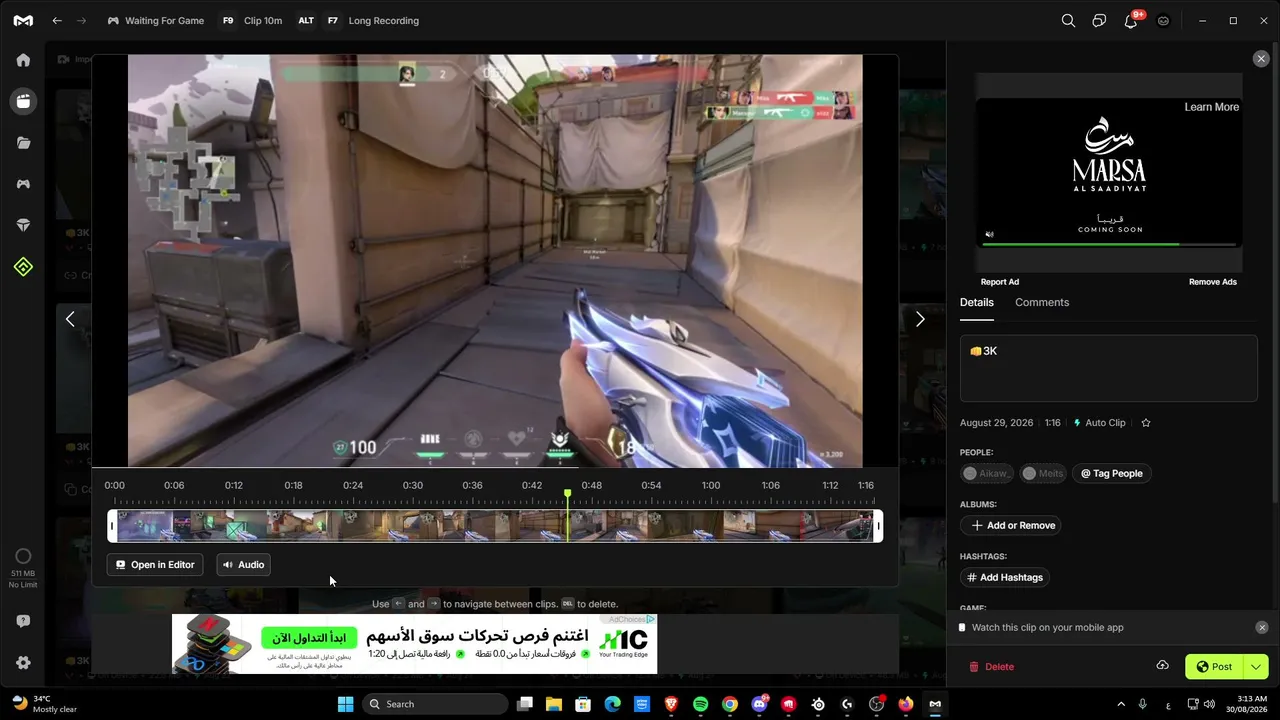Go back using the header arrow
Screen dimensions: 1280x720
click(57, 20)
